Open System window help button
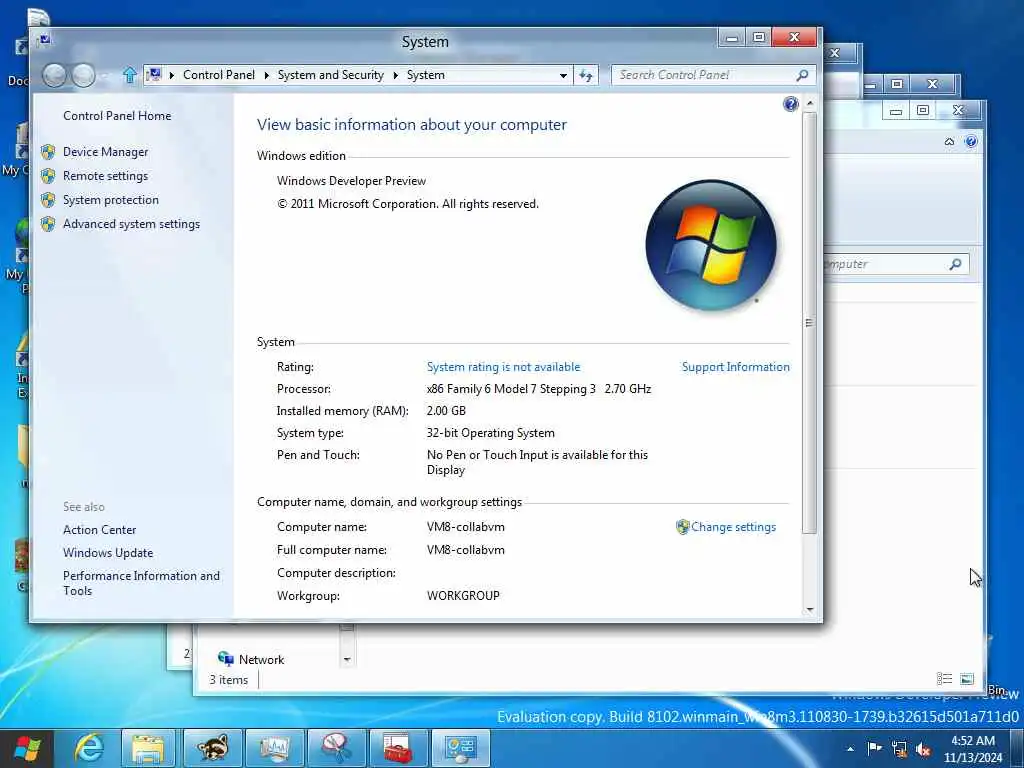 790,104
